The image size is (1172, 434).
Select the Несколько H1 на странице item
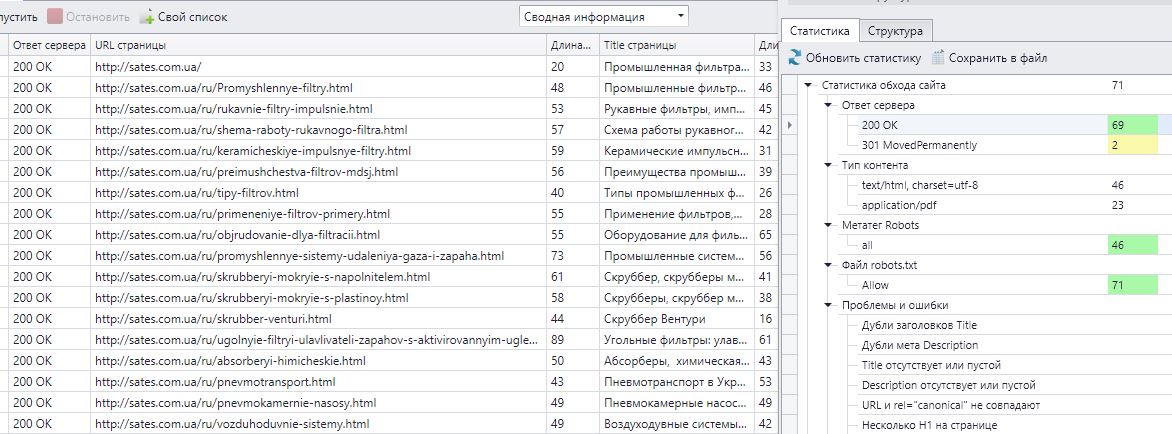tap(929, 425)
